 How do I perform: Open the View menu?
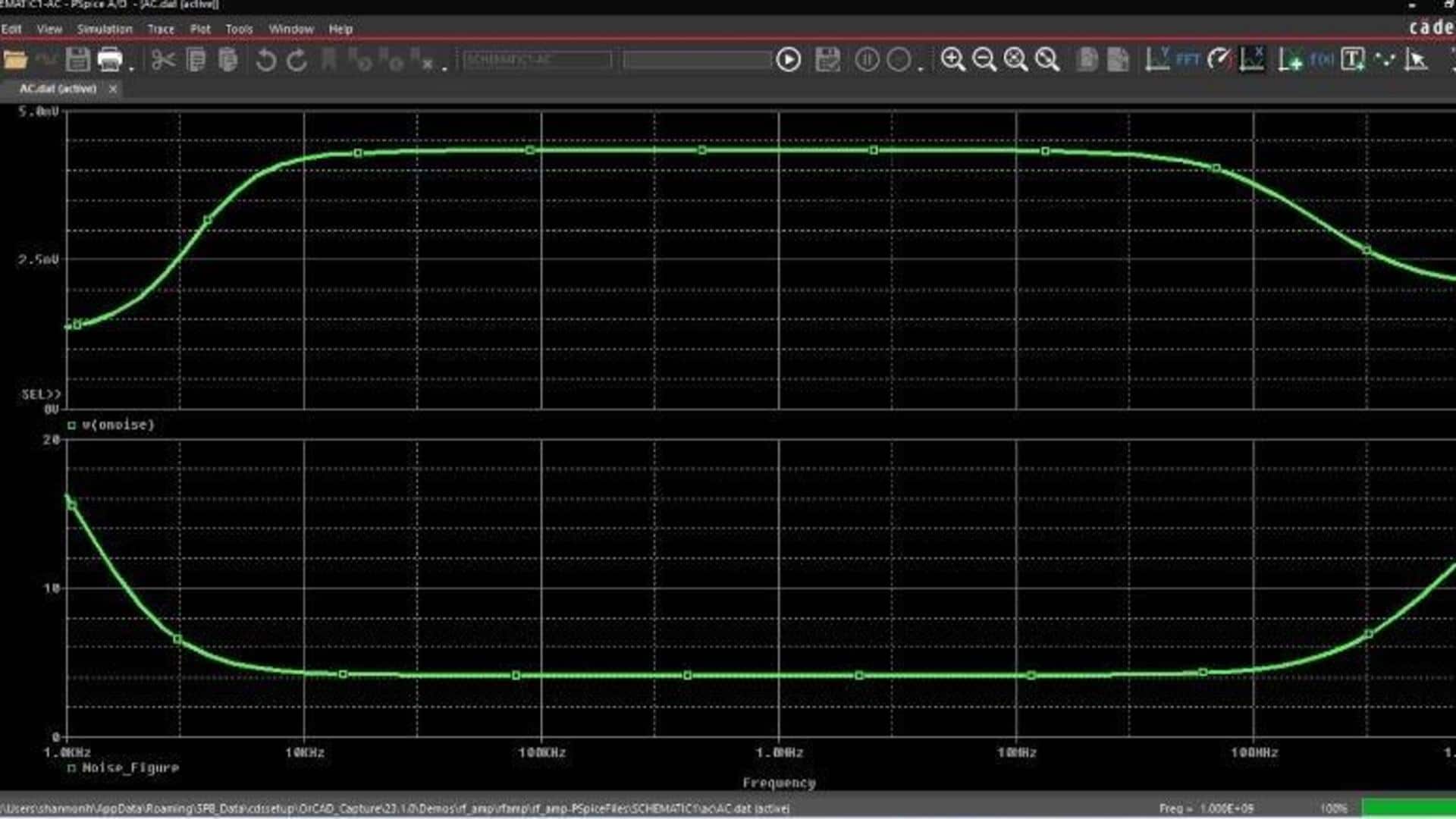pyautogui.click(x=49, y=29)
